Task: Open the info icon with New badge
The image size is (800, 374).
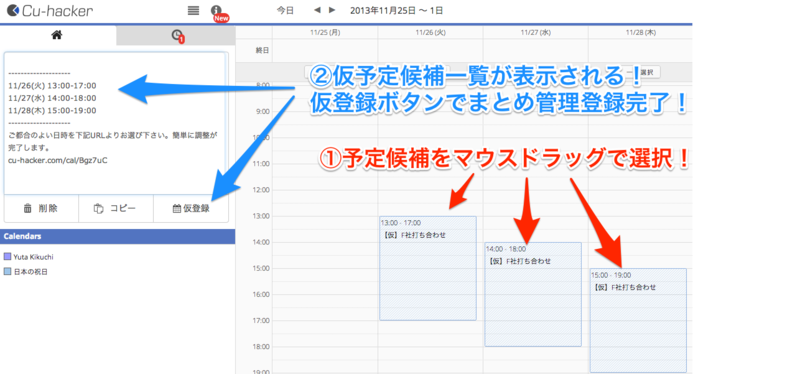Action: click(x=217, y=12)
